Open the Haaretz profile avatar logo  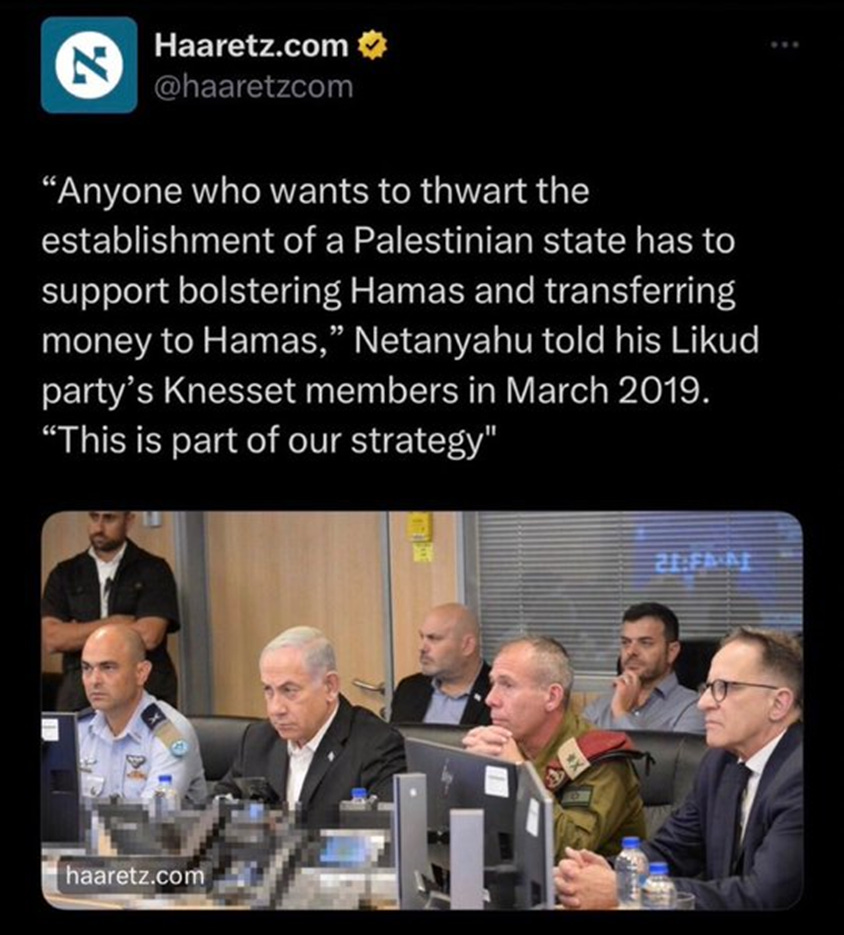click(89, 65)
